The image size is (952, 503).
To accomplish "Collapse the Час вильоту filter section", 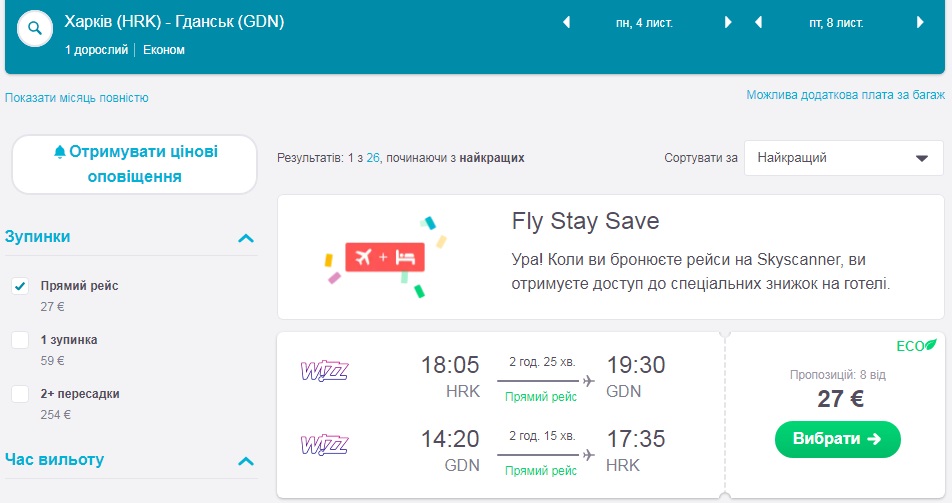I will pos(245,461).
